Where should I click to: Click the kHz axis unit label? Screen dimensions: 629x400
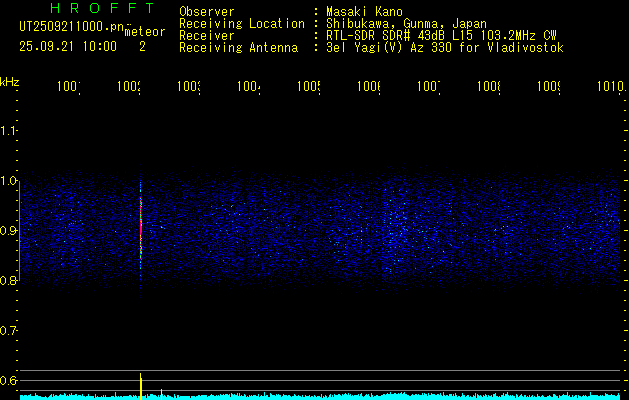pos(9,82)
